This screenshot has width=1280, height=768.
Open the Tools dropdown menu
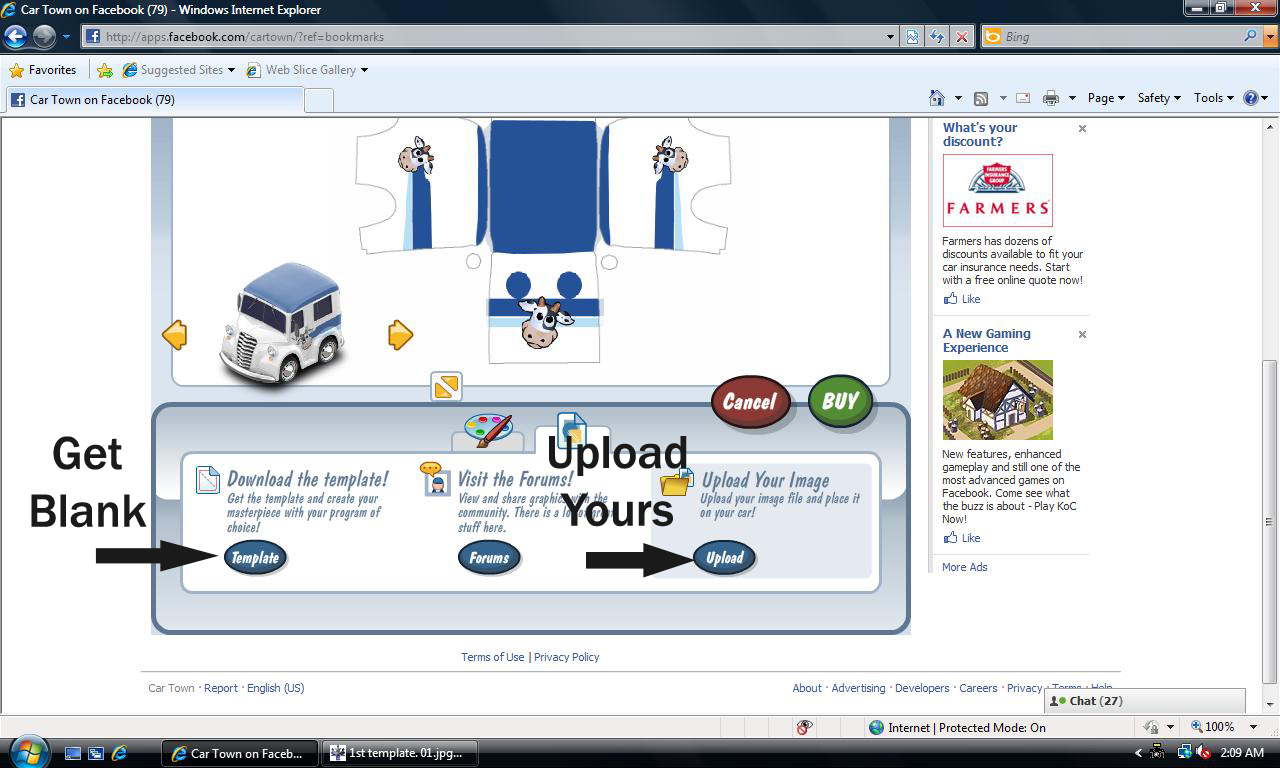point(1213,98)
